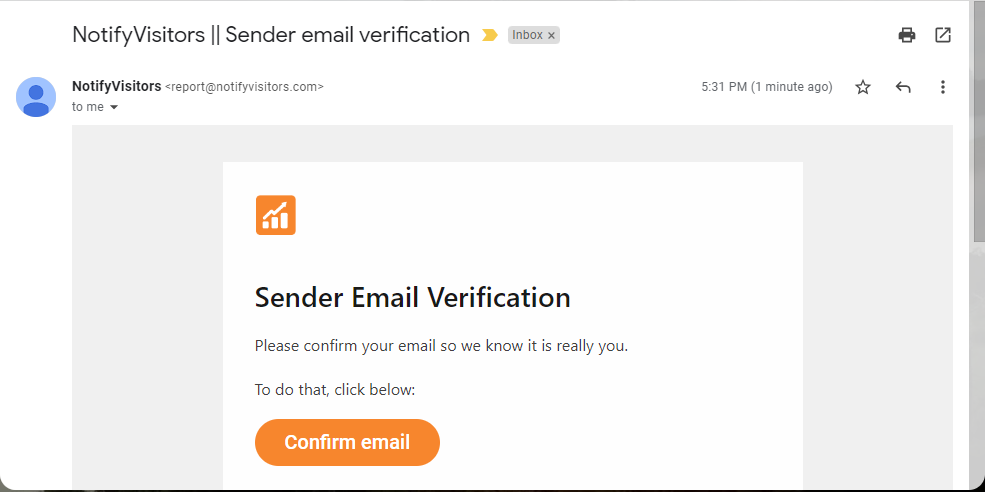Click the email subject line title
985x492 pixels.
(271, 35)
